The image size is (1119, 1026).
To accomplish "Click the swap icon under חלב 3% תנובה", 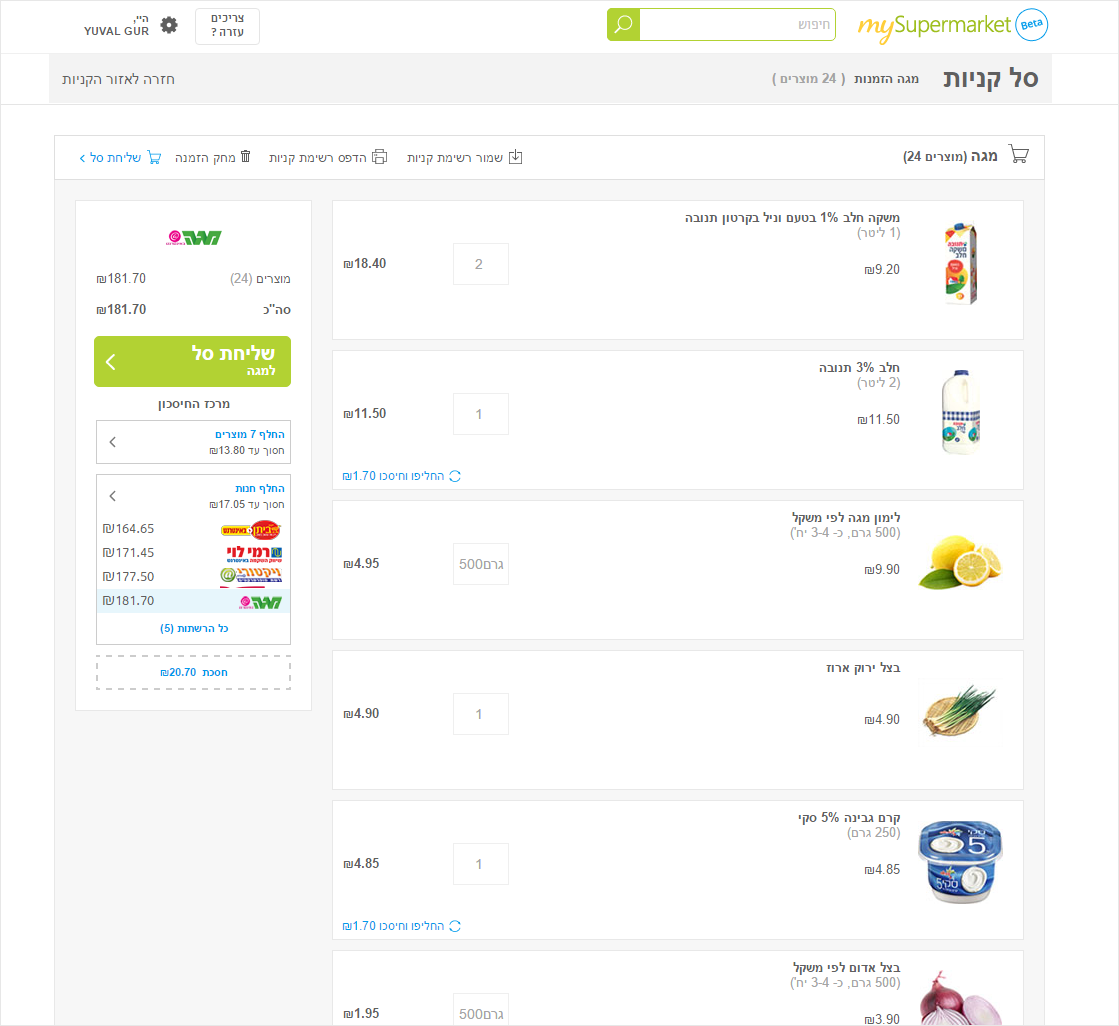I will [455, 476].
